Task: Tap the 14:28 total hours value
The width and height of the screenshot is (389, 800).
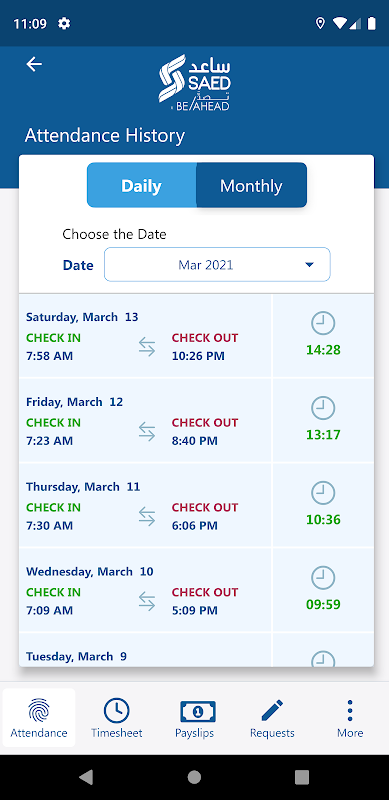Action: point(323,350)
